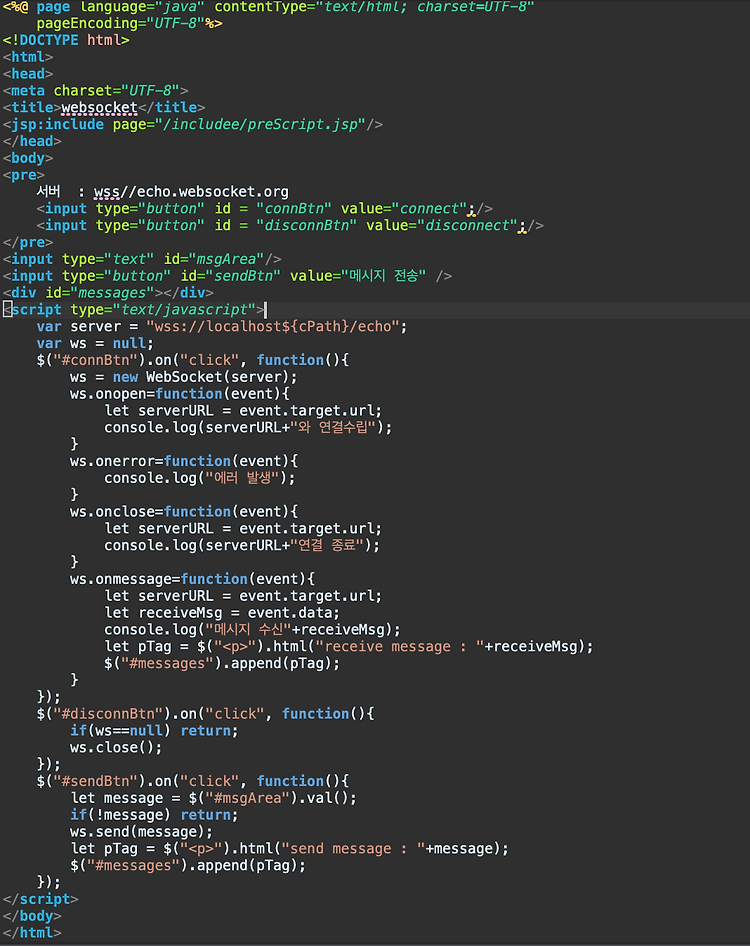Viewport: 750px width, 946px height.
Task: Click the ws.send(message); line
Action: pyautogui.click(x=142, y=833)
